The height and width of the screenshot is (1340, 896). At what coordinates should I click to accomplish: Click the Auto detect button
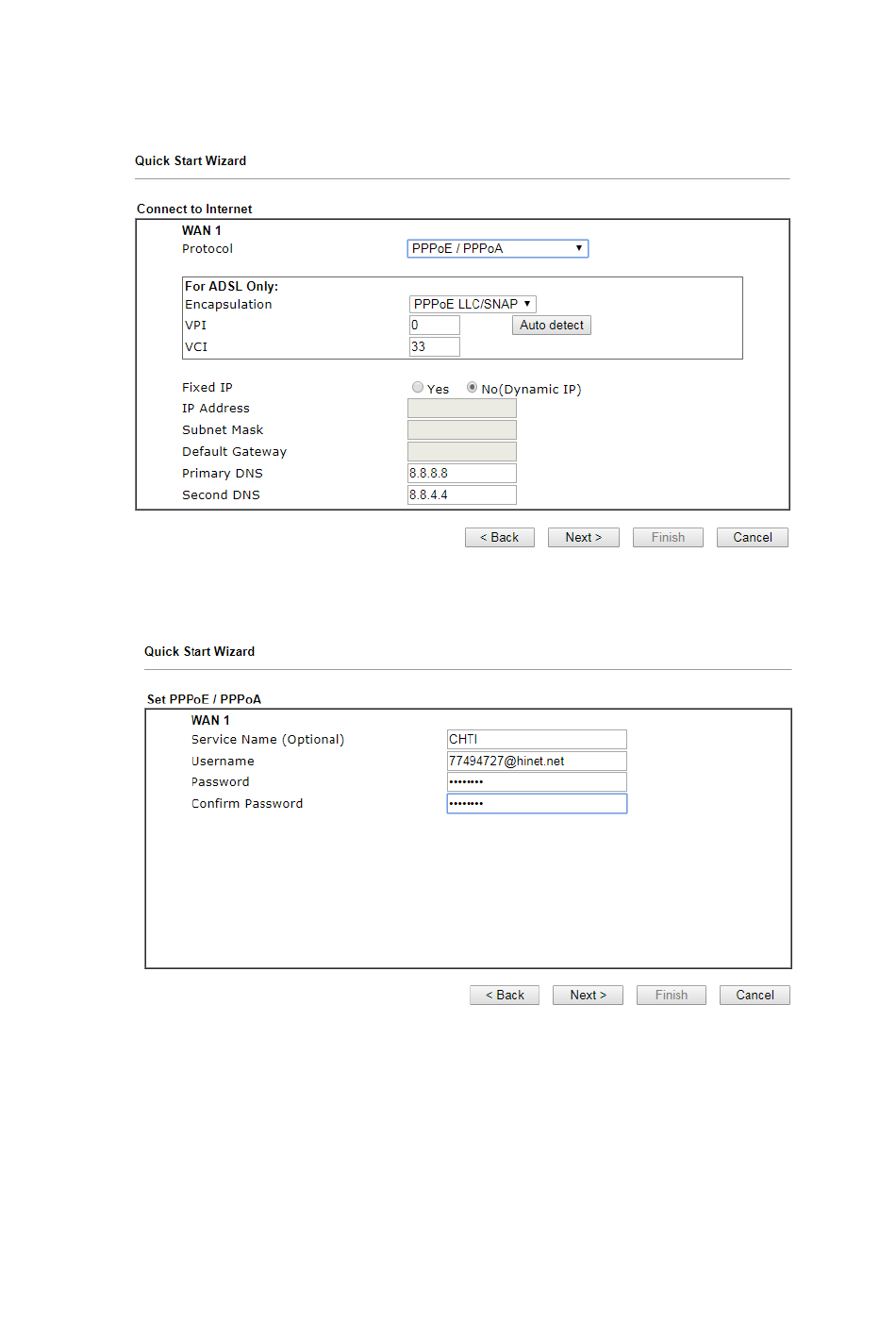point(552,325)
